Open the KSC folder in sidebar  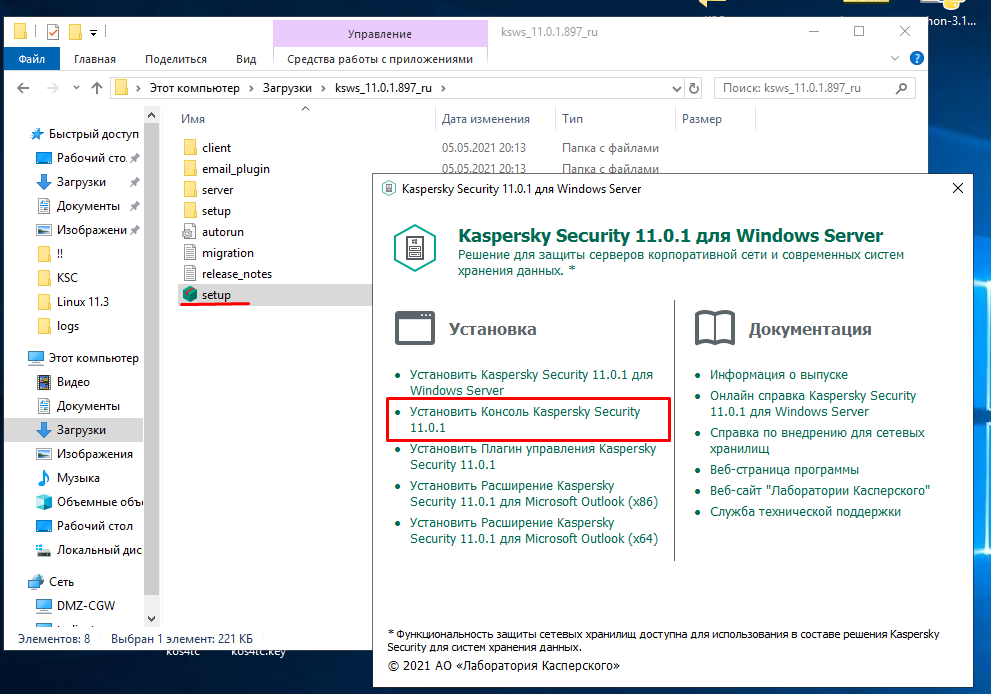coord(67,277)
